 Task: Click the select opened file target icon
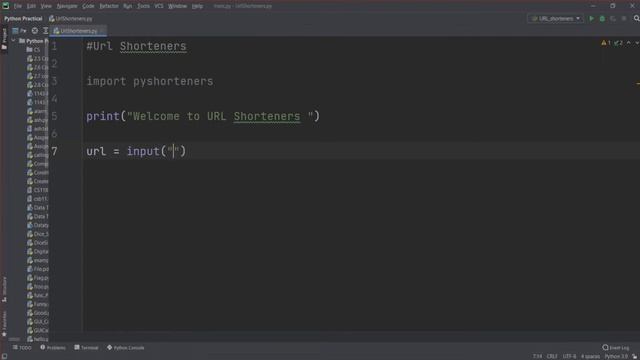click(35, 31)
